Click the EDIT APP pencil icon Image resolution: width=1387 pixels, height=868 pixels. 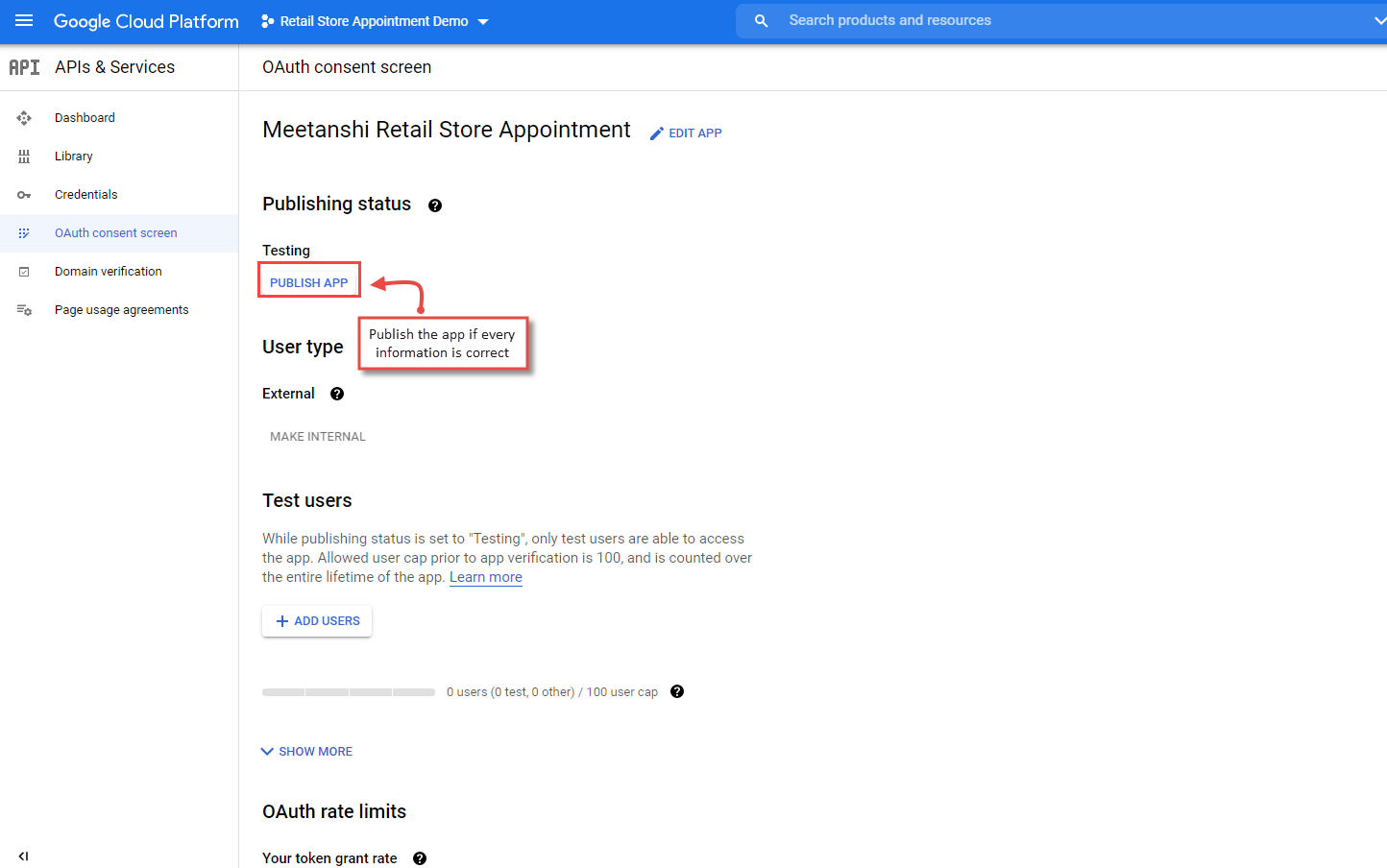pos(657,133)
